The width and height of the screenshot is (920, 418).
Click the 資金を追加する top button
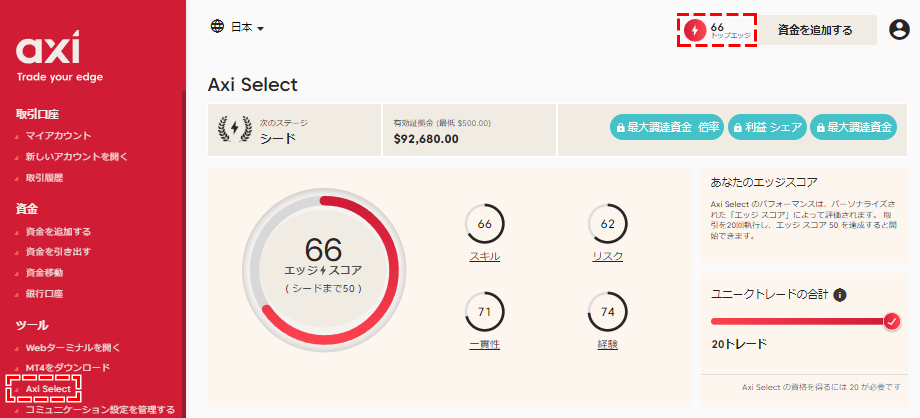tap(815, 30)
